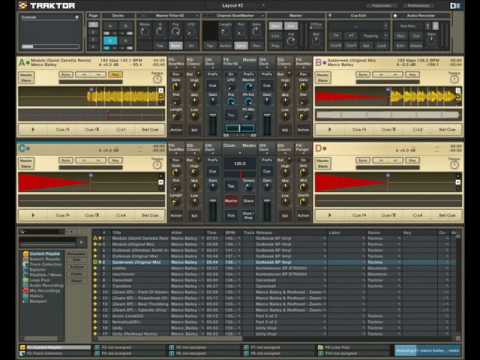Select the highlighted deck C button in the Decks panel
The height and width of the screenshot is (360, 480).
coord(110,41)
